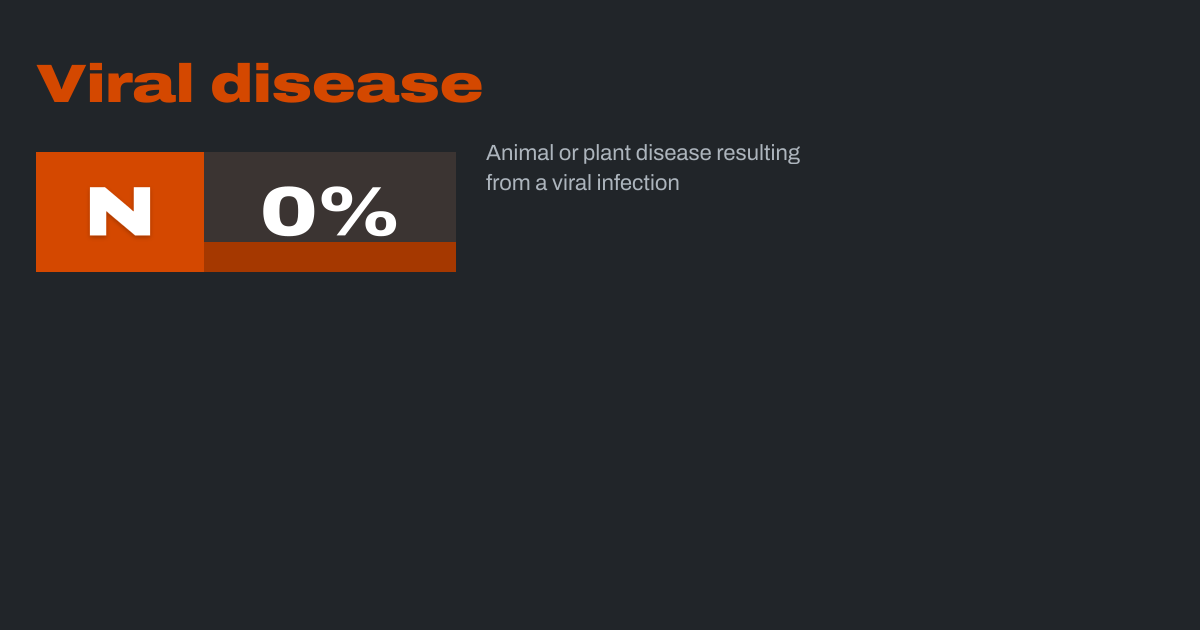This screenshot has width=1200, height=630.
Task: Open the Viral disease heading
Action: point(259,84)
